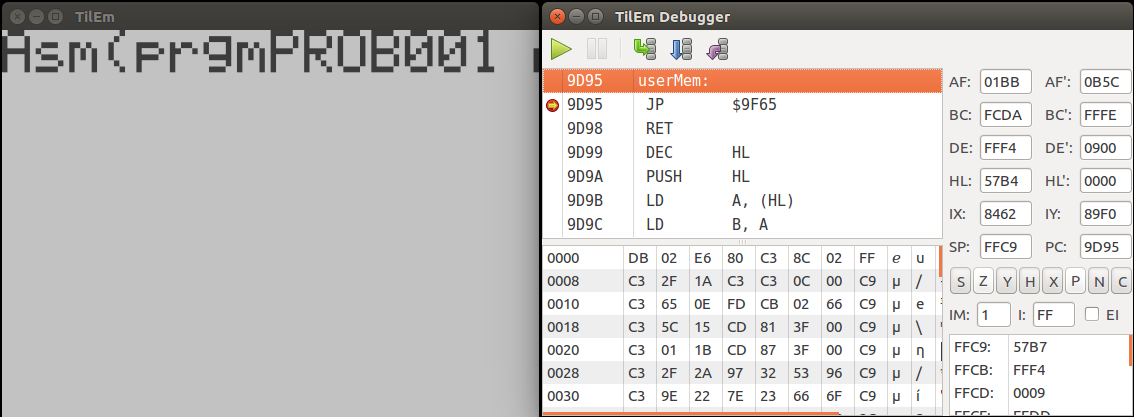
Task: Minimize the TilEm Debugger window
Action: (x=576, y=16)
